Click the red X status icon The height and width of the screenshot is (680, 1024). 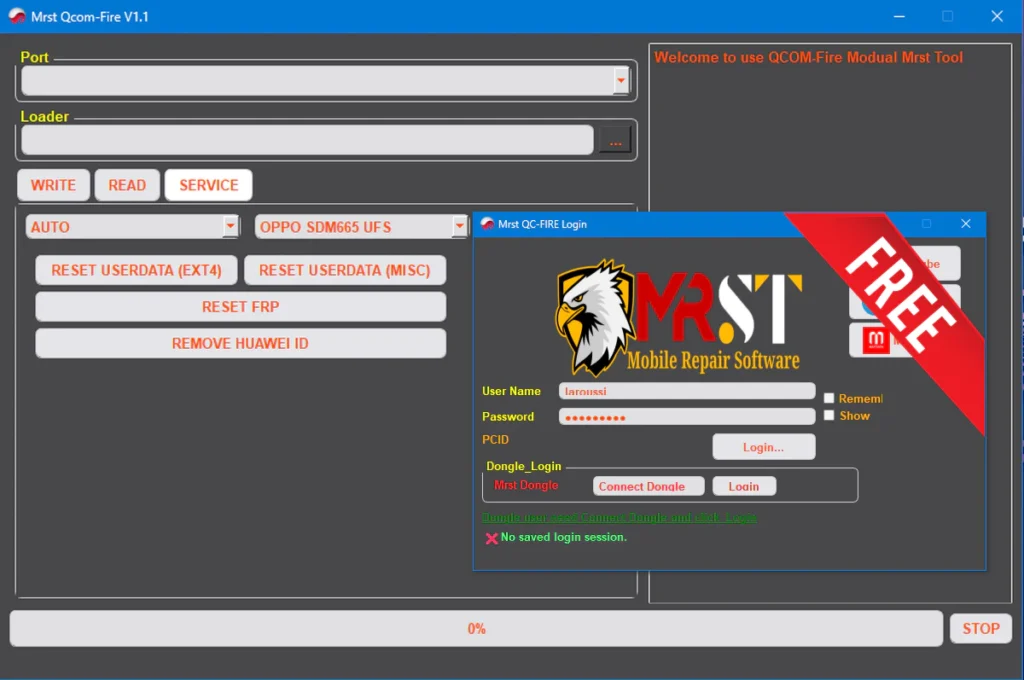[x=491, y=538]
